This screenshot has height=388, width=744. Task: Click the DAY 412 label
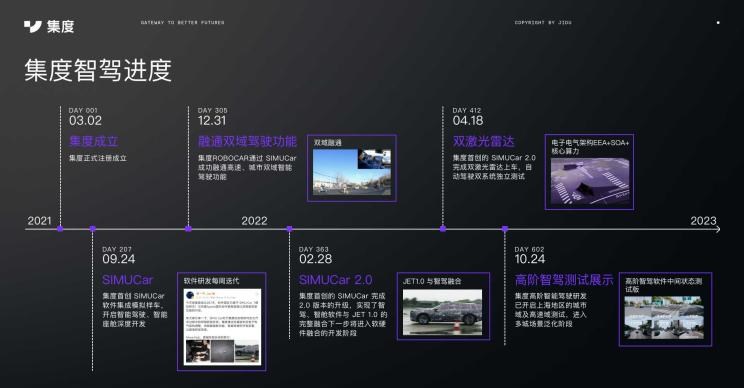coord(467,110)
